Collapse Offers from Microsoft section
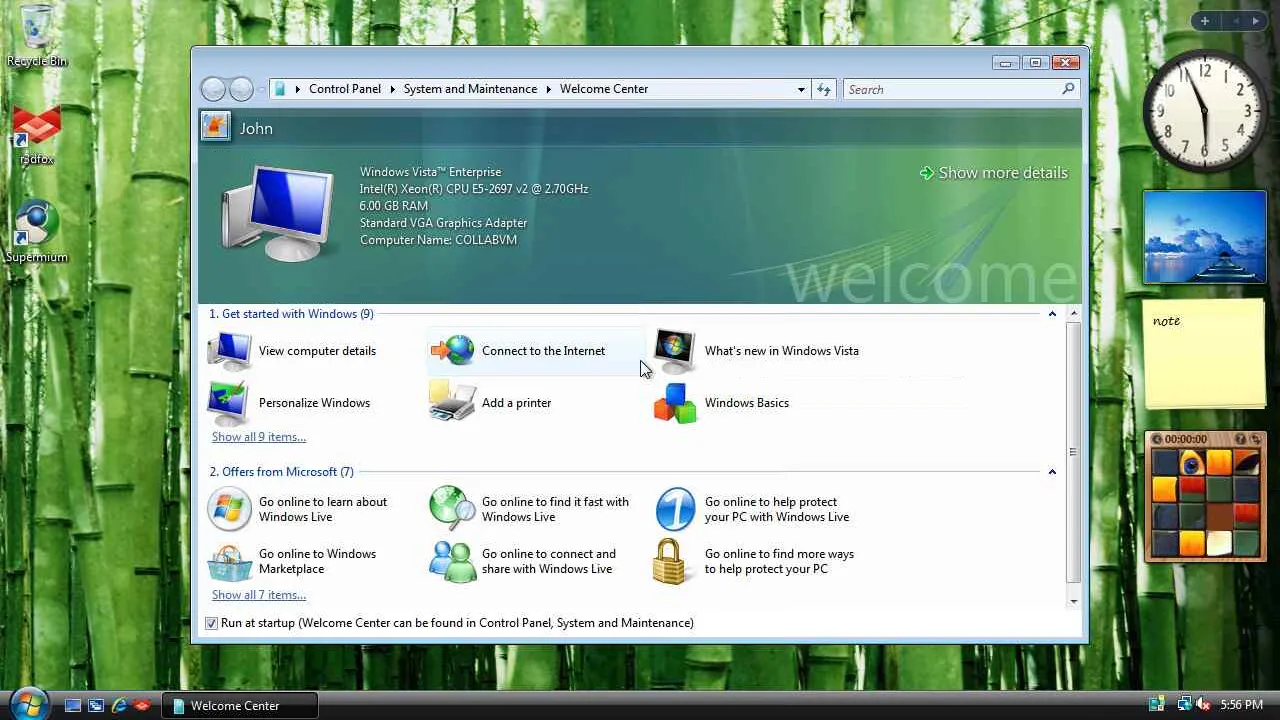The width and height of the screenshot is (1280, 720). point(1052,472)
